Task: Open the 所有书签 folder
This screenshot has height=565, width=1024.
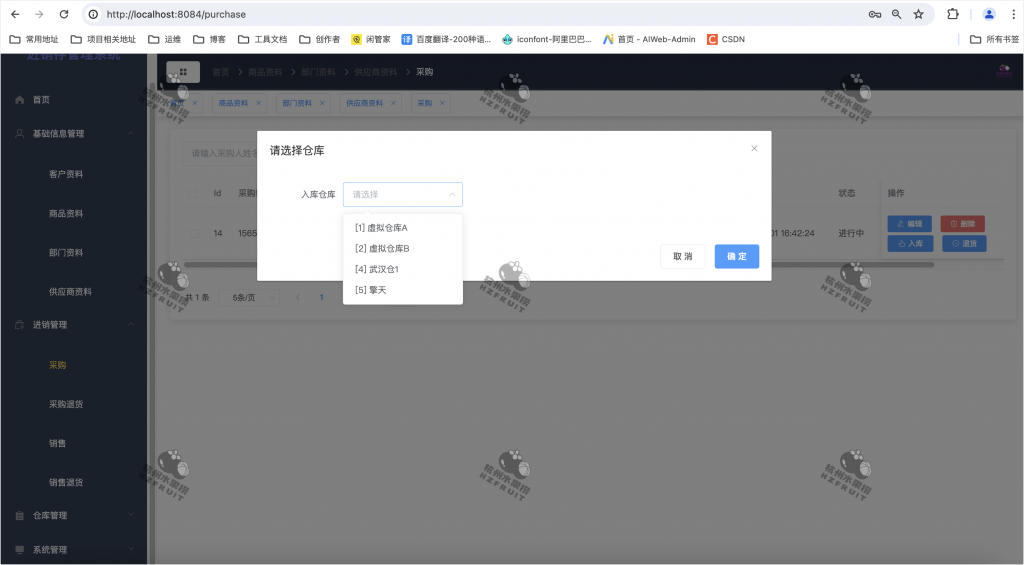Action: click(994, 39)
